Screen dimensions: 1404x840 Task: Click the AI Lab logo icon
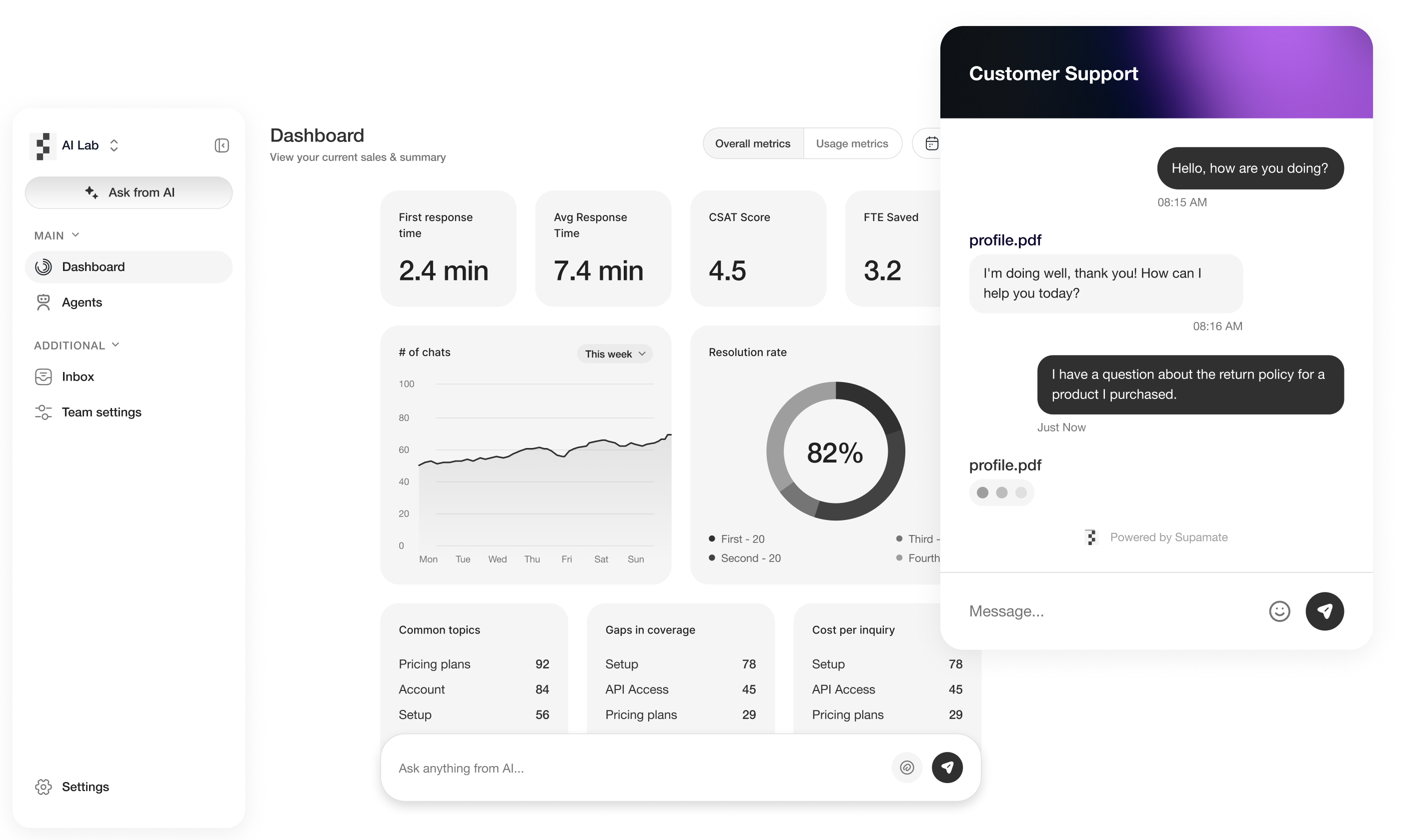[x=43, y=146]
